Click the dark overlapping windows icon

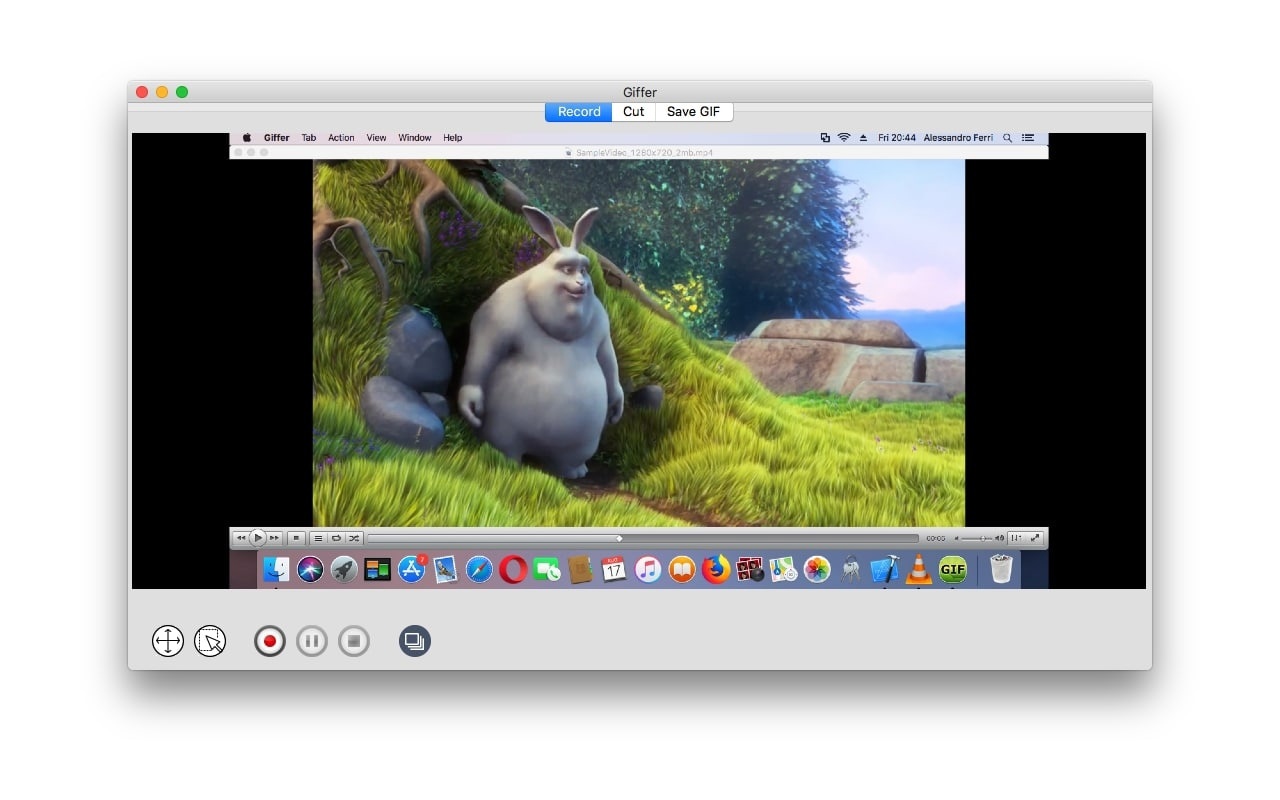[x=415, y=641]
